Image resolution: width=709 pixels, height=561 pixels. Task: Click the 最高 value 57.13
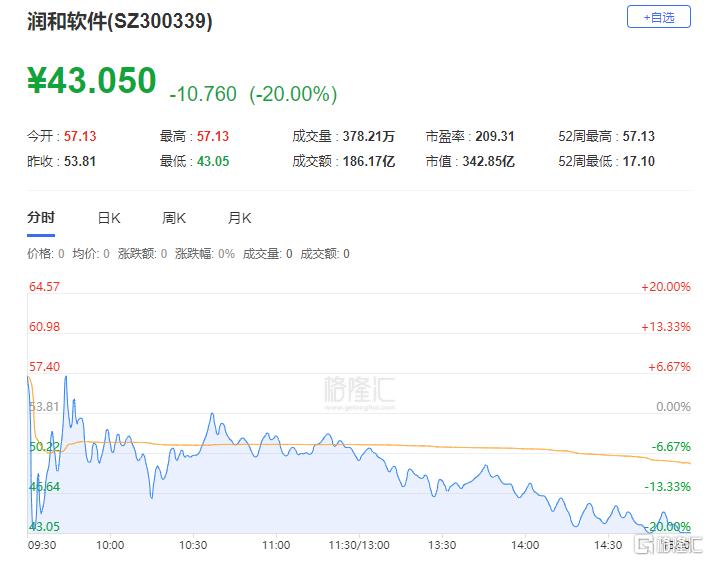pyautogui.click(x=213, y=136)
